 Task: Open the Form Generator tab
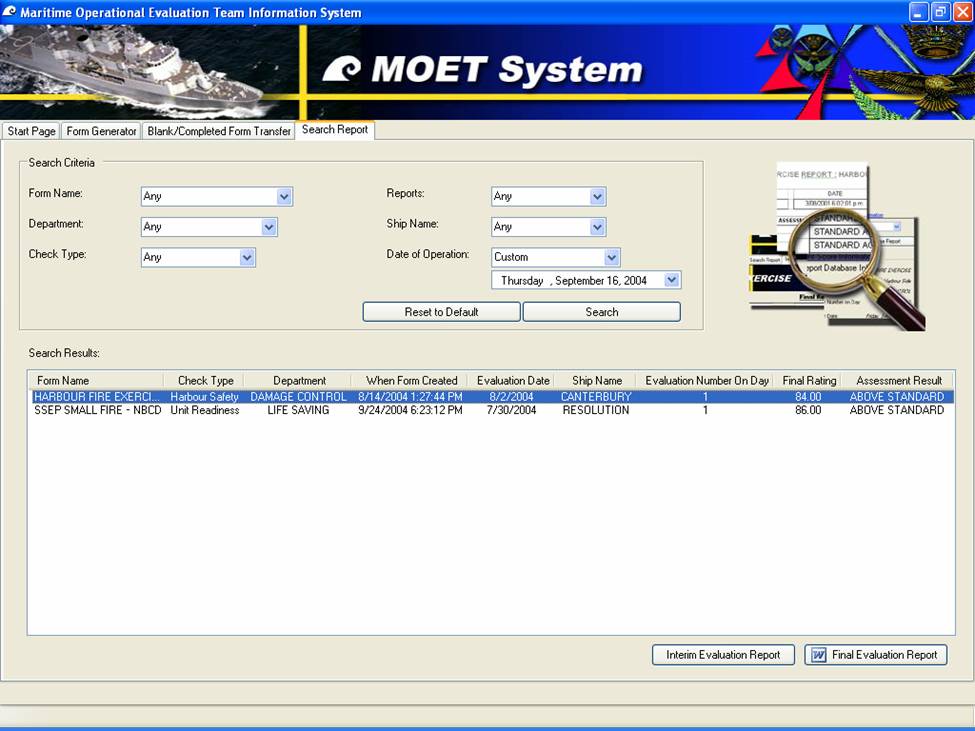point(101,131)
